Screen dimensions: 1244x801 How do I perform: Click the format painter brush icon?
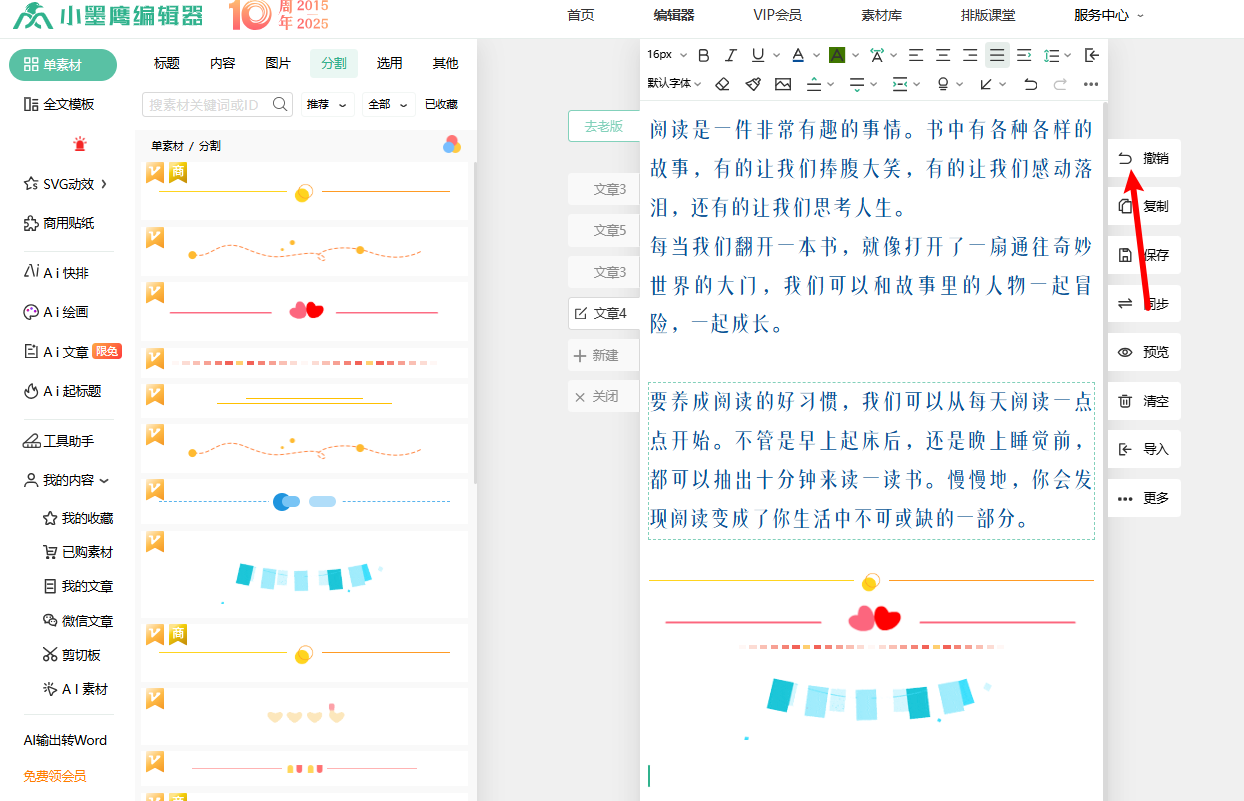coord(753,84)
